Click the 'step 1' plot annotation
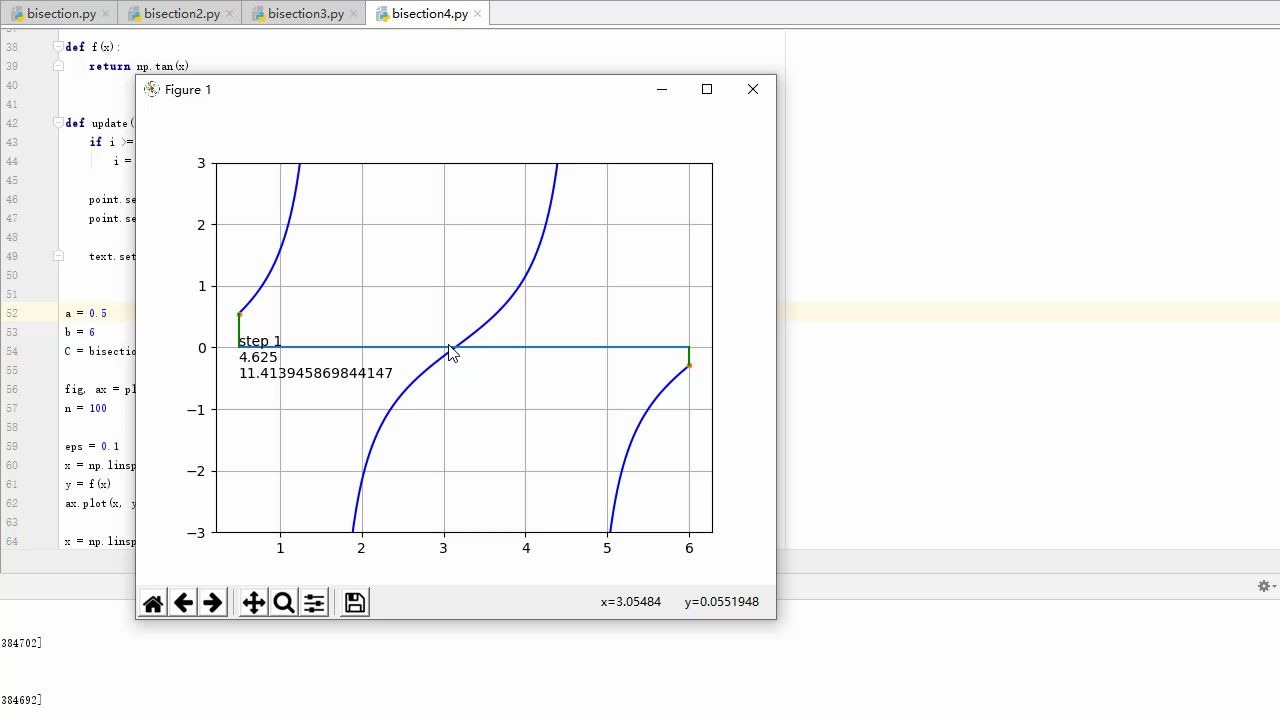 260,341
